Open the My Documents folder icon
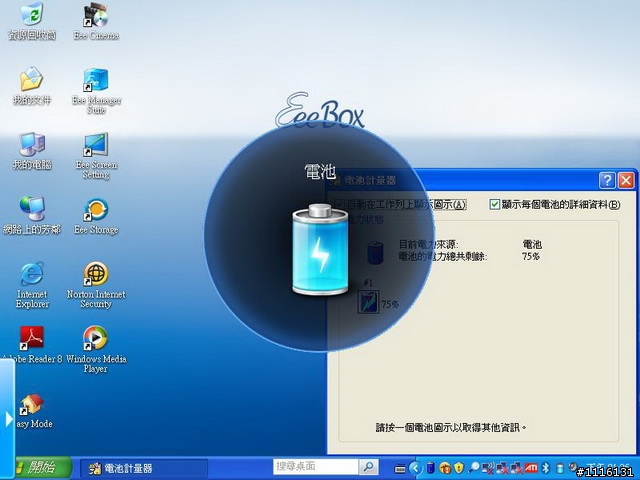 coord(32,85)
